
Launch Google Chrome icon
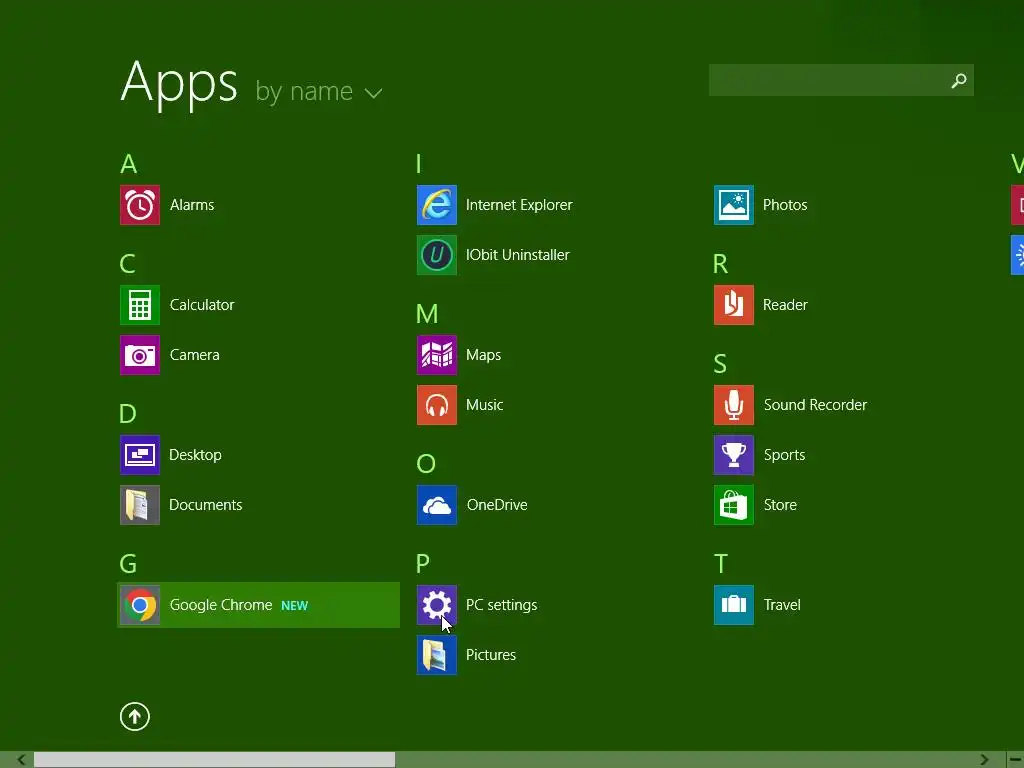[x=140, y=605]
